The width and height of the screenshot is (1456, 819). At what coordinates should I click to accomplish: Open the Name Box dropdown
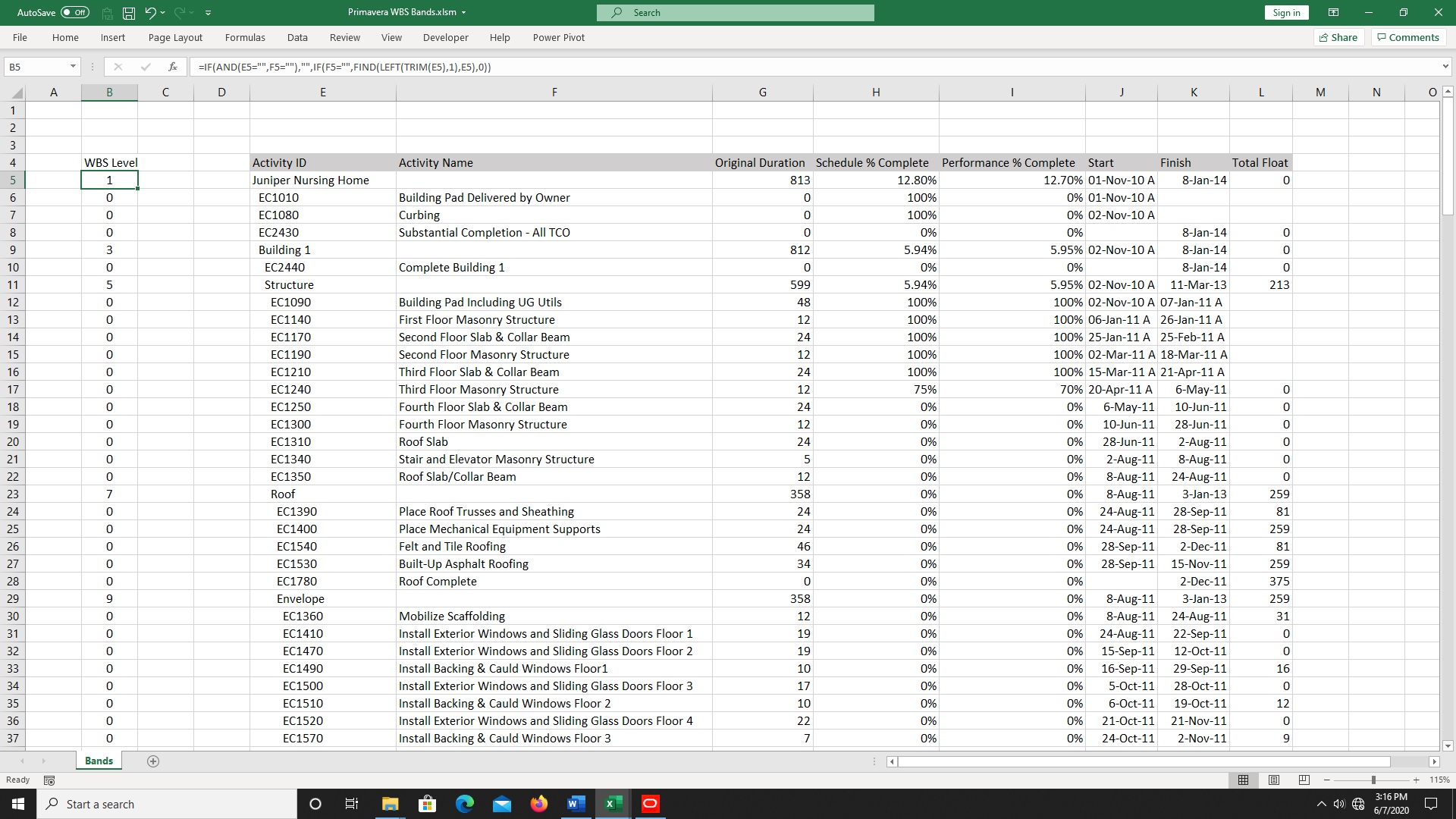click(x=74, y=67)
